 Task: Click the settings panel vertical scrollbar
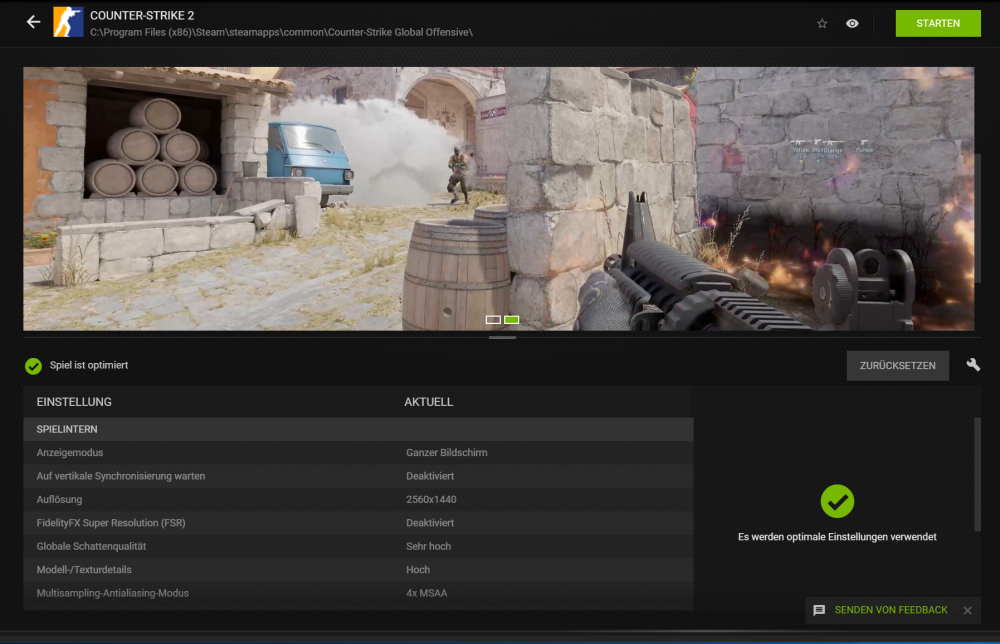click(x=977, y=475)
